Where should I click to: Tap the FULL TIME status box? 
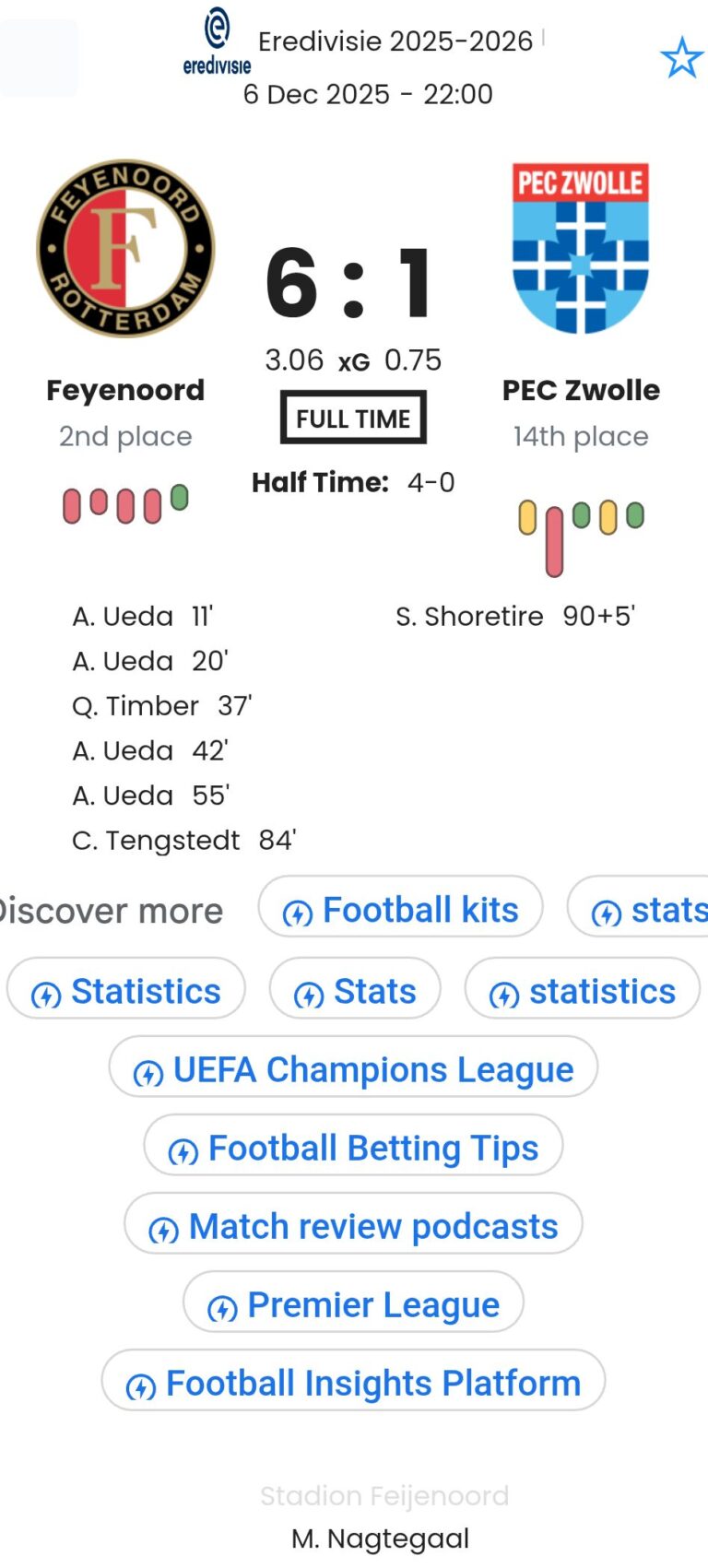(353, 419)
